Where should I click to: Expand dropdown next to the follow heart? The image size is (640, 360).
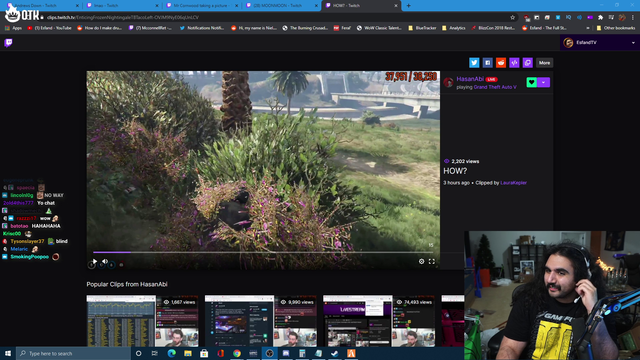click(x=544, y=82)
